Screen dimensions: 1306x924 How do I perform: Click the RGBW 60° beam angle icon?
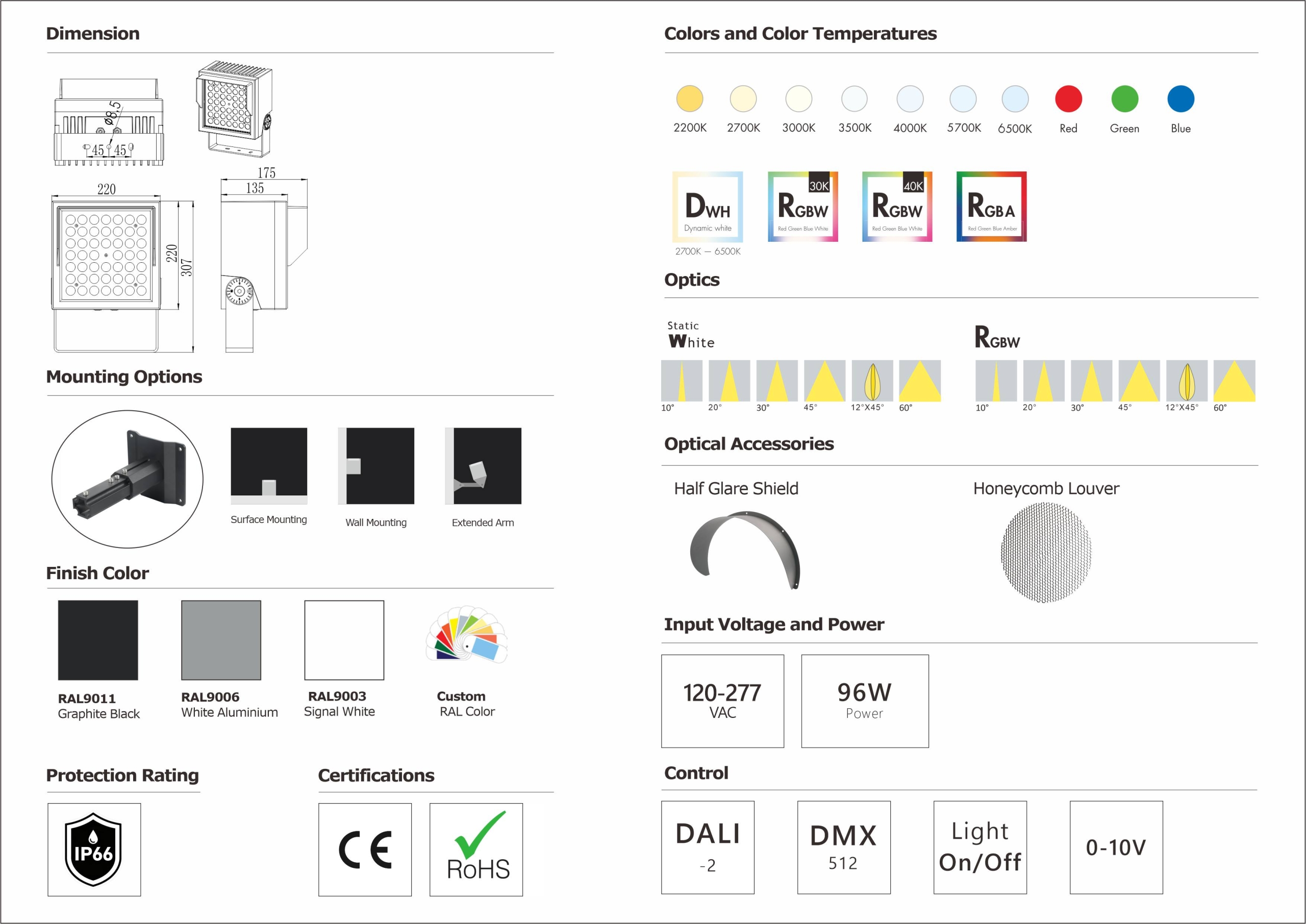[x=1234, y=381]
